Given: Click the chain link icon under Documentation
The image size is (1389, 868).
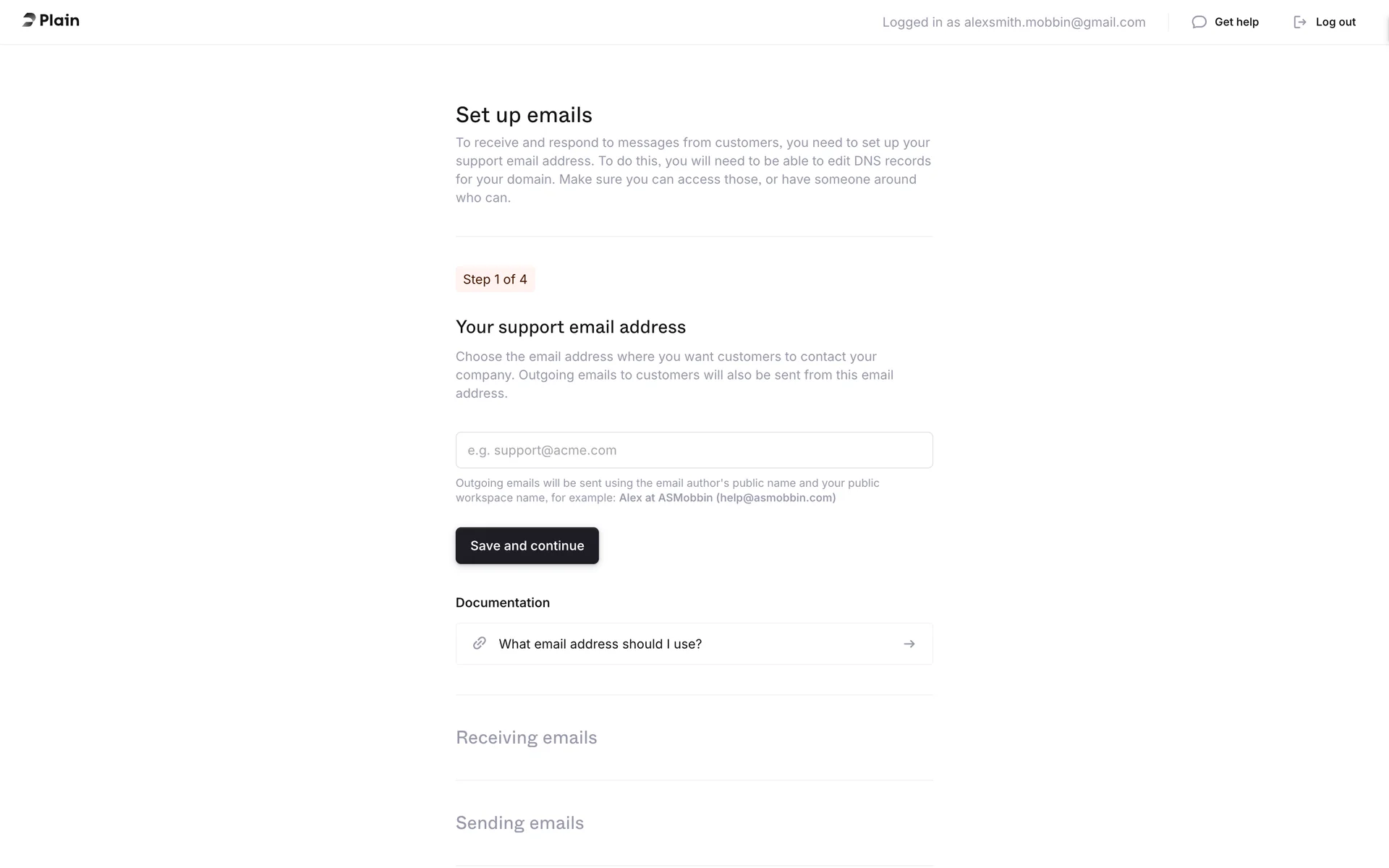Looking at the screenshot, I should 479,644.
